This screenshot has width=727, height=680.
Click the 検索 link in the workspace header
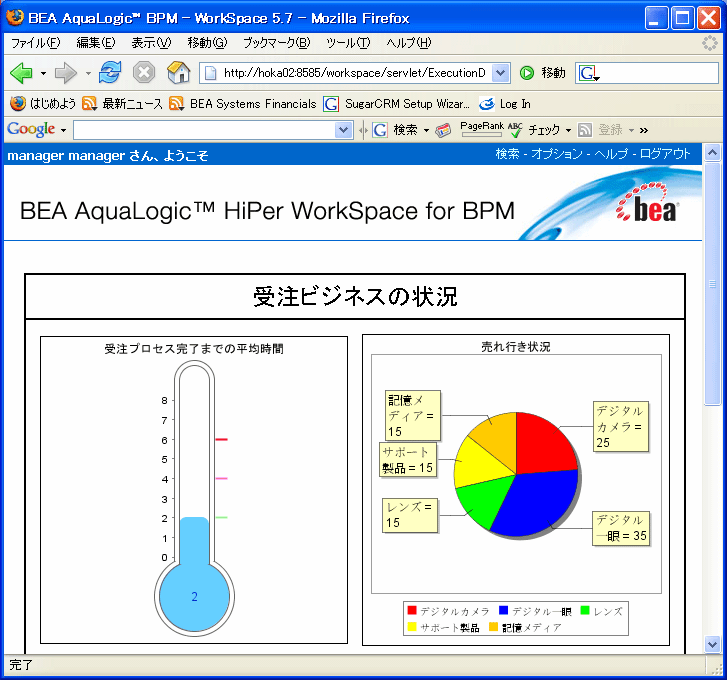pyautogui.click(x=507, y=154)
